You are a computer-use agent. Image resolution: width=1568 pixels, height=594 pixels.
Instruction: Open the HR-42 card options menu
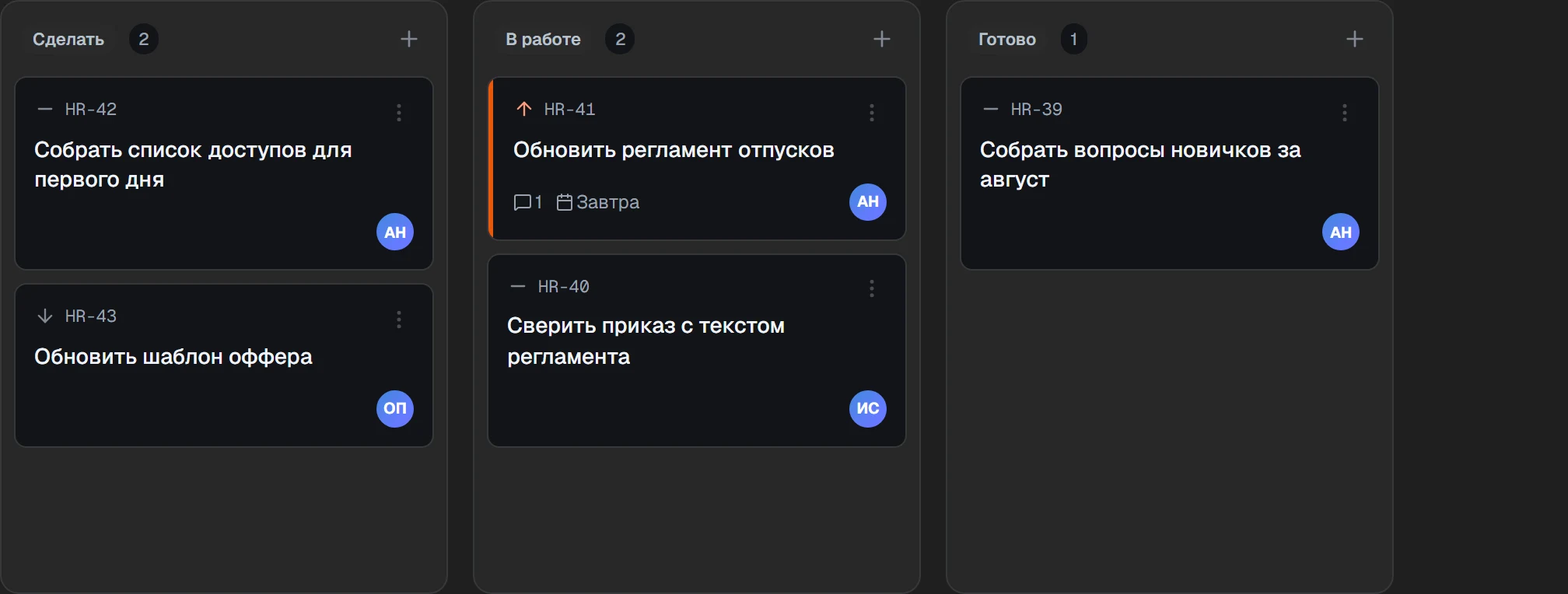click(399, 113)
